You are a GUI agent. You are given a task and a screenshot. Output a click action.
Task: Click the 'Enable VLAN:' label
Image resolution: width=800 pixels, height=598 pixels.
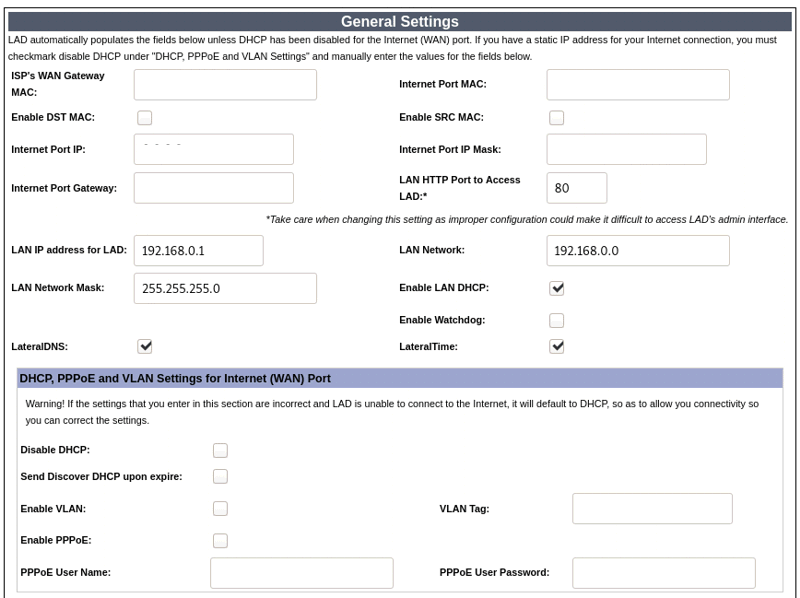pos(53,509)
